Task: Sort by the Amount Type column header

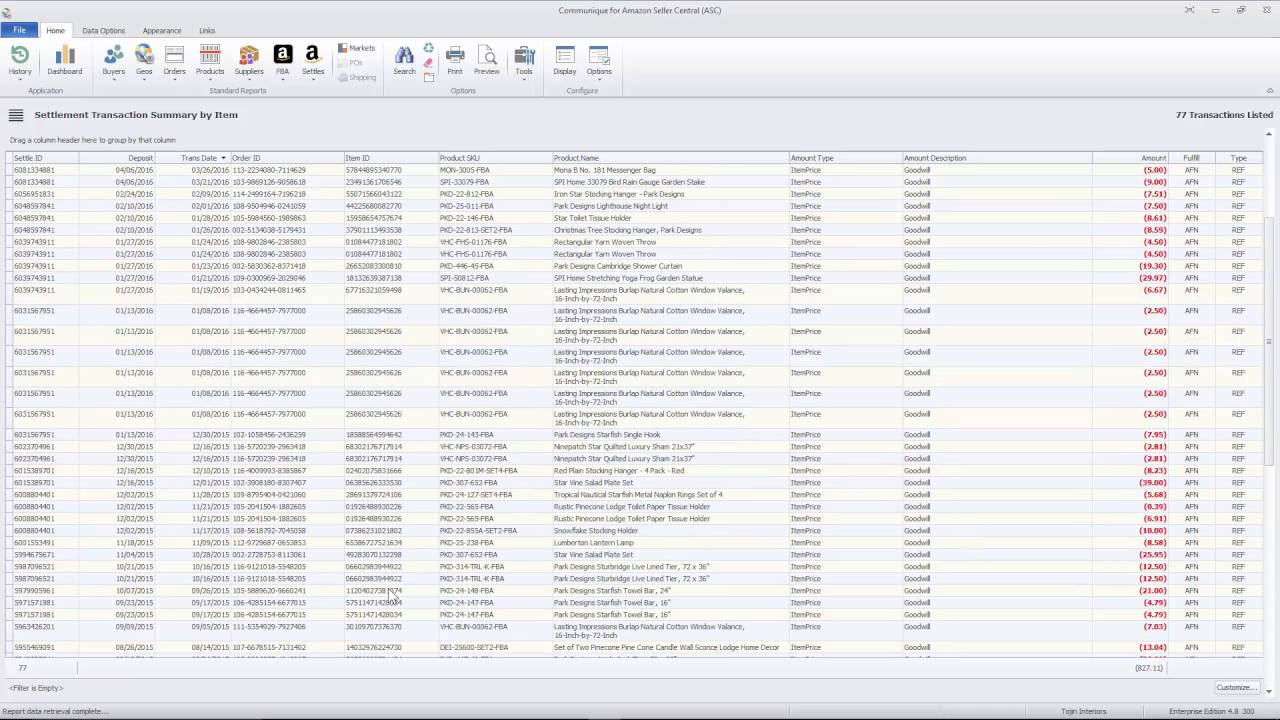Action: pyautogui.click(x=846, y=158)
